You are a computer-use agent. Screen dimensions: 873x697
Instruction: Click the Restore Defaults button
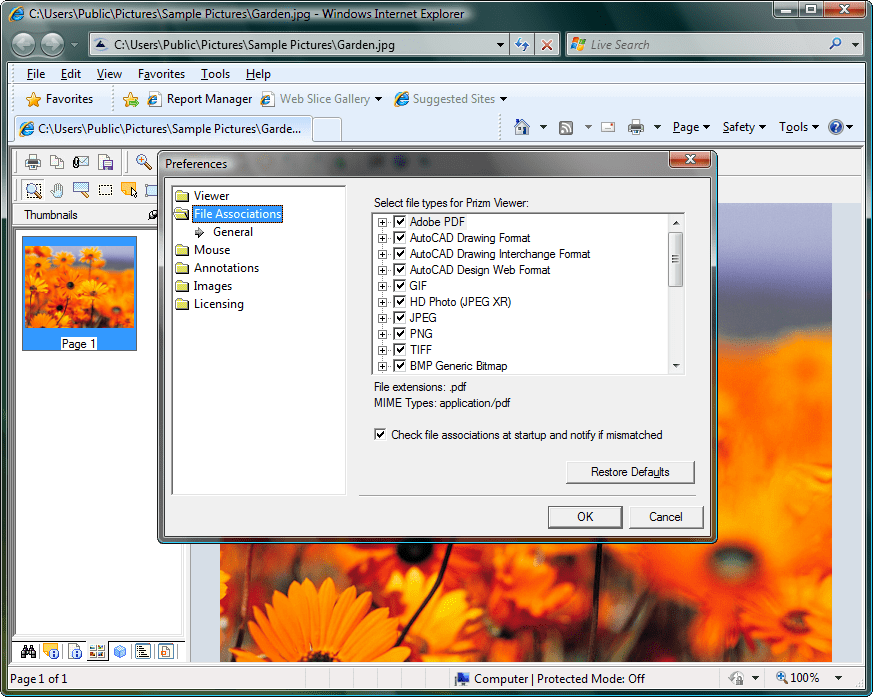coord(630,471)
